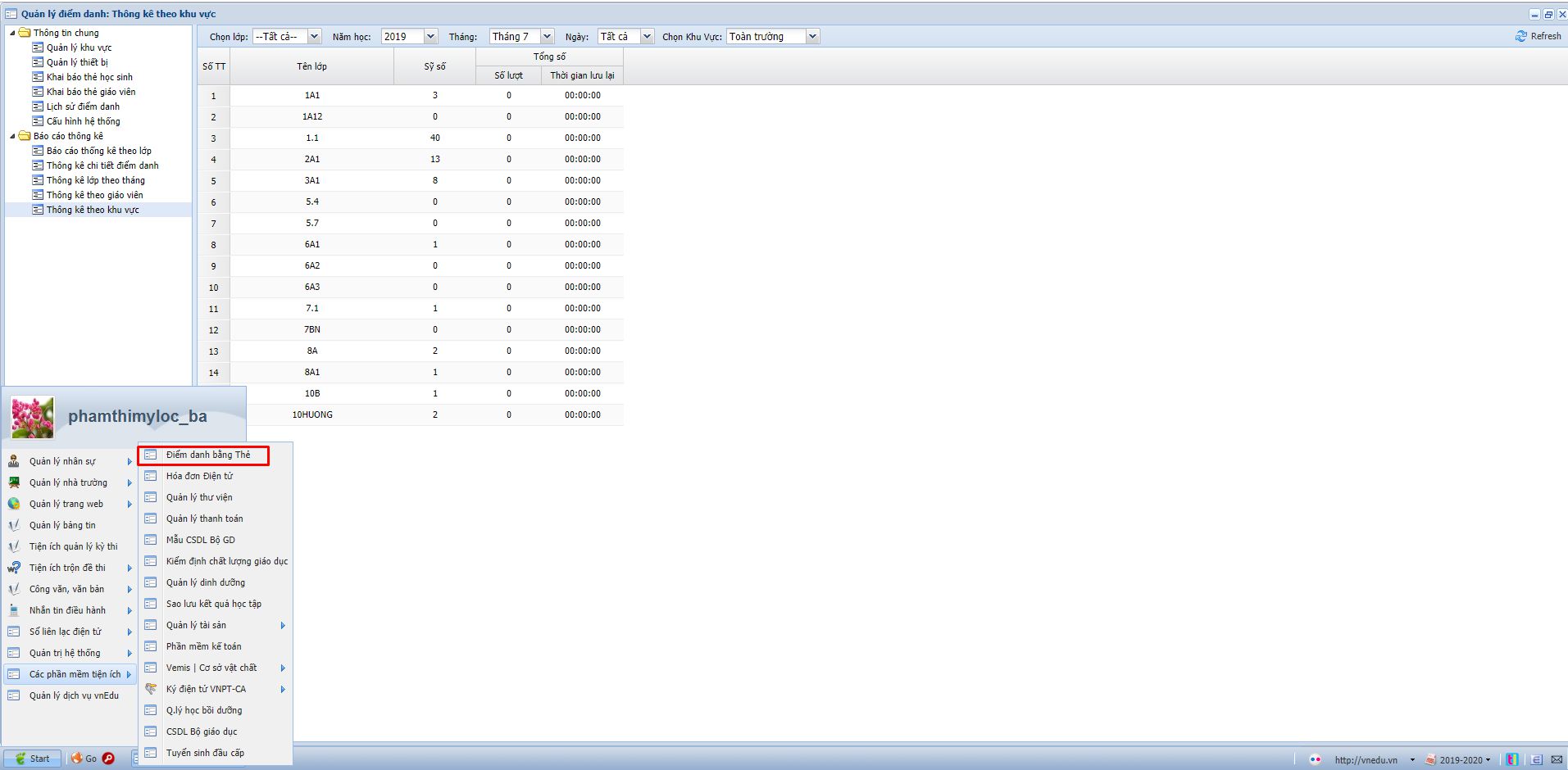Open the 2019-2020 school year selector
Viewport: 1568px width, 770px height.
[x=1464, y=759]
